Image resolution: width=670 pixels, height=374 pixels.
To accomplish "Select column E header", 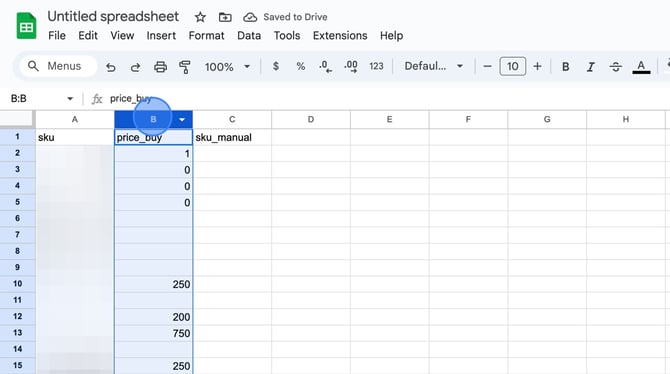I will [389, 120].
